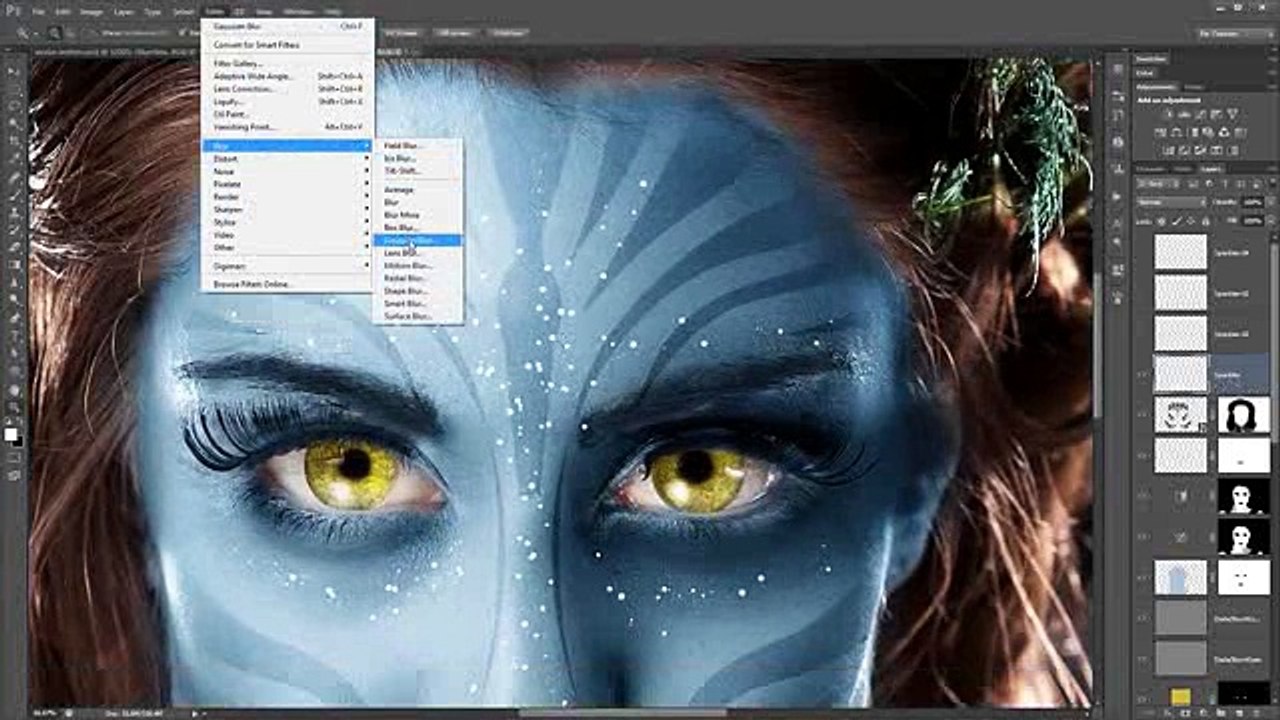Add a Black & White adjustment
This screenshot has height=720, width=1280.
pyautogui.click(x=1192, y=133)
